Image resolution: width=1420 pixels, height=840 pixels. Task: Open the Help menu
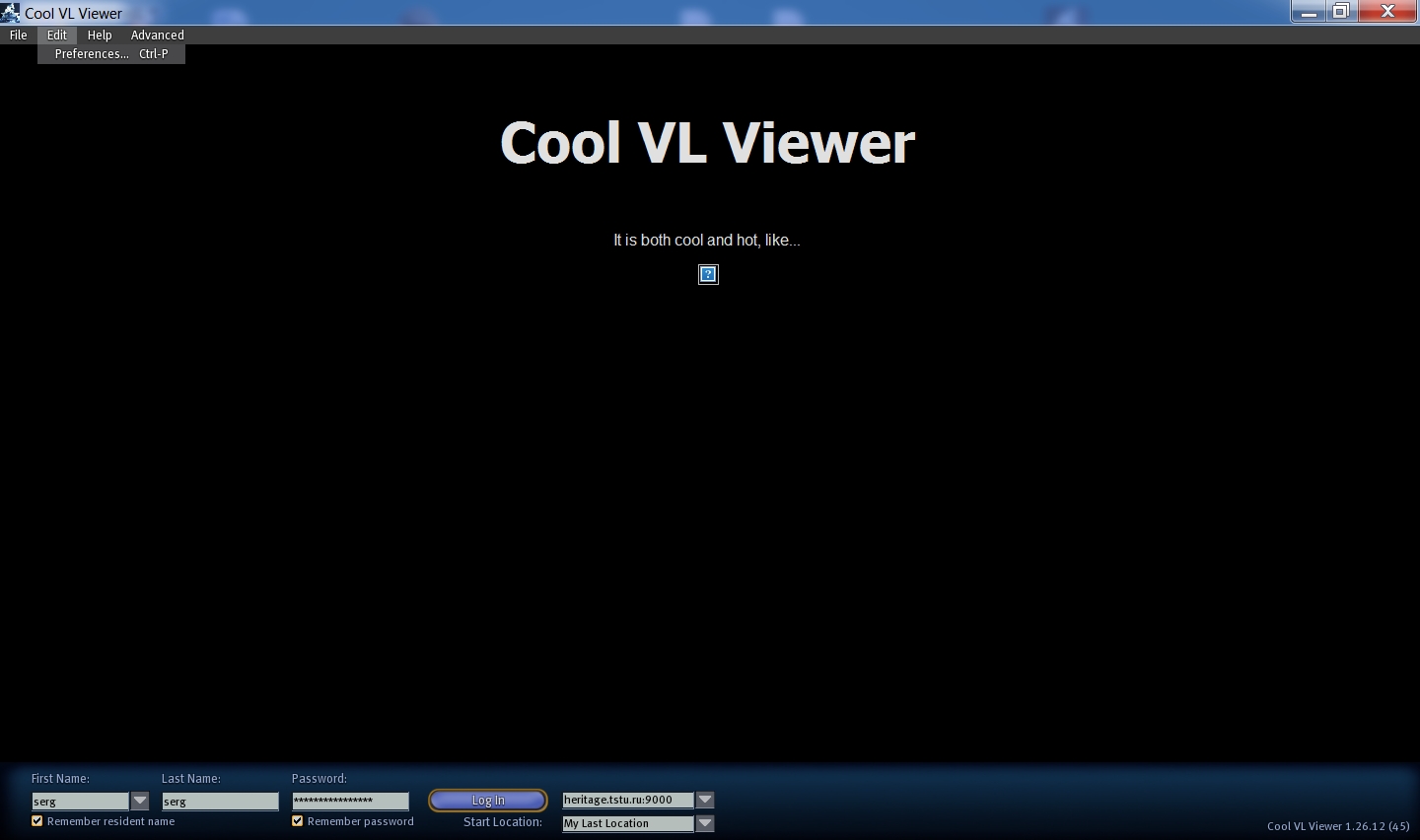[100, 35]
